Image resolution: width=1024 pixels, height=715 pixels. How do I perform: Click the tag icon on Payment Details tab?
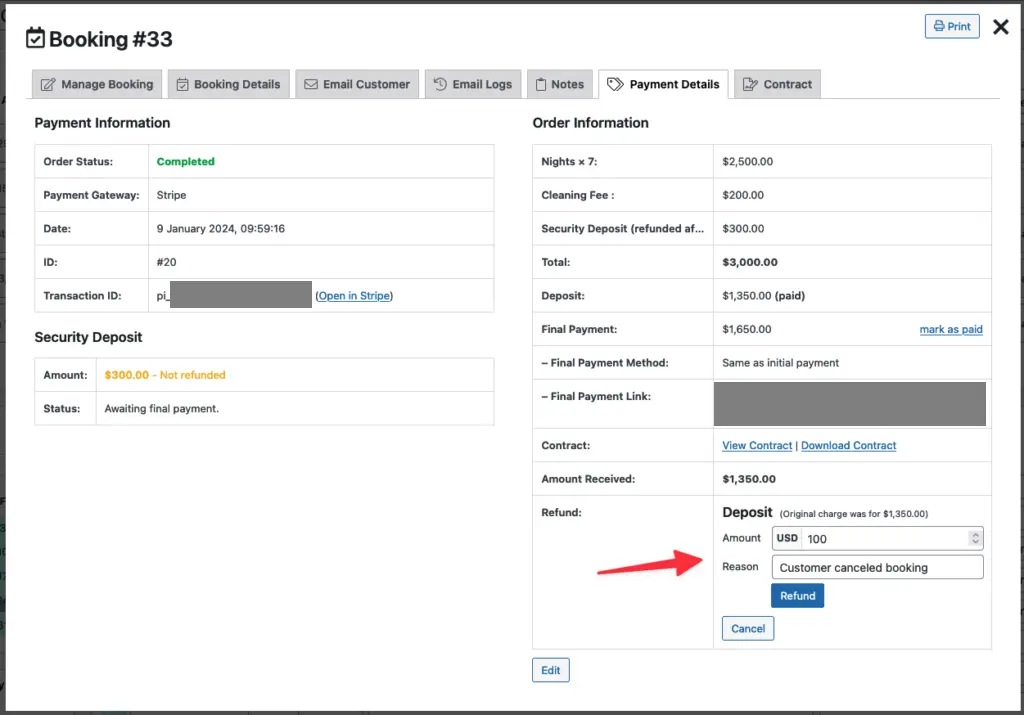tap(615, 85)
